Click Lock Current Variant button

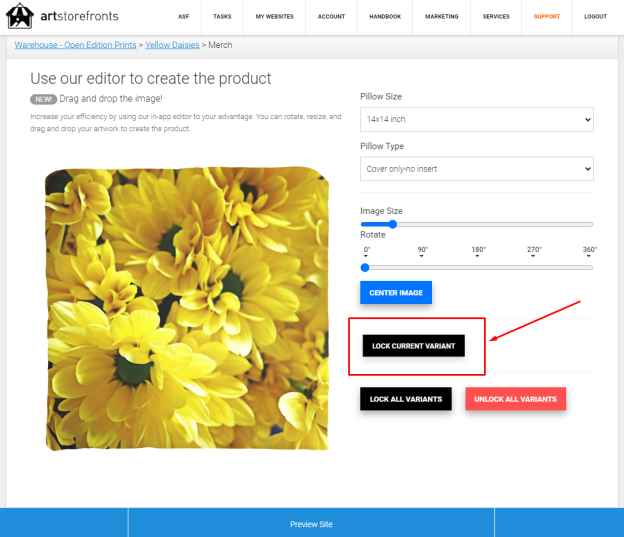(413, 346)
